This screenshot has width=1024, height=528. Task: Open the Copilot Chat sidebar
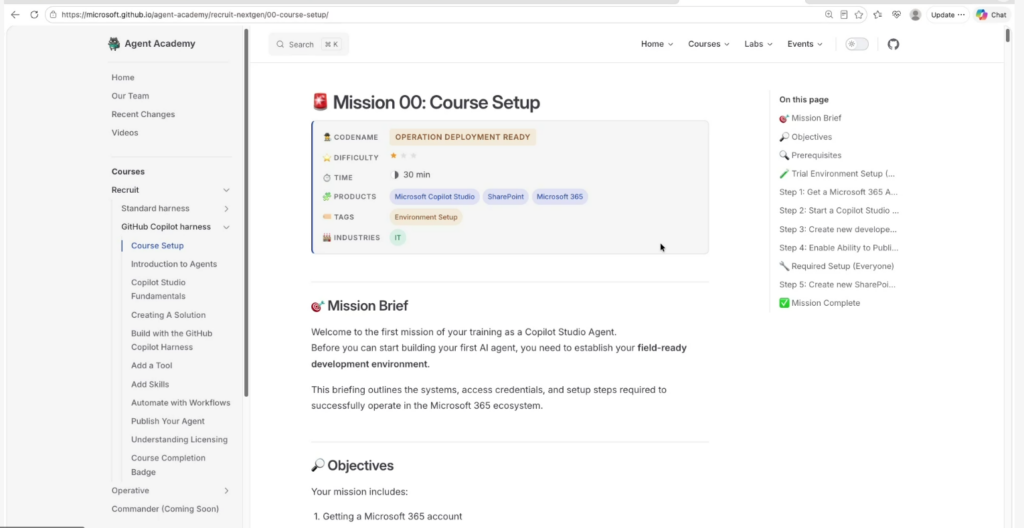pos(991,14)
